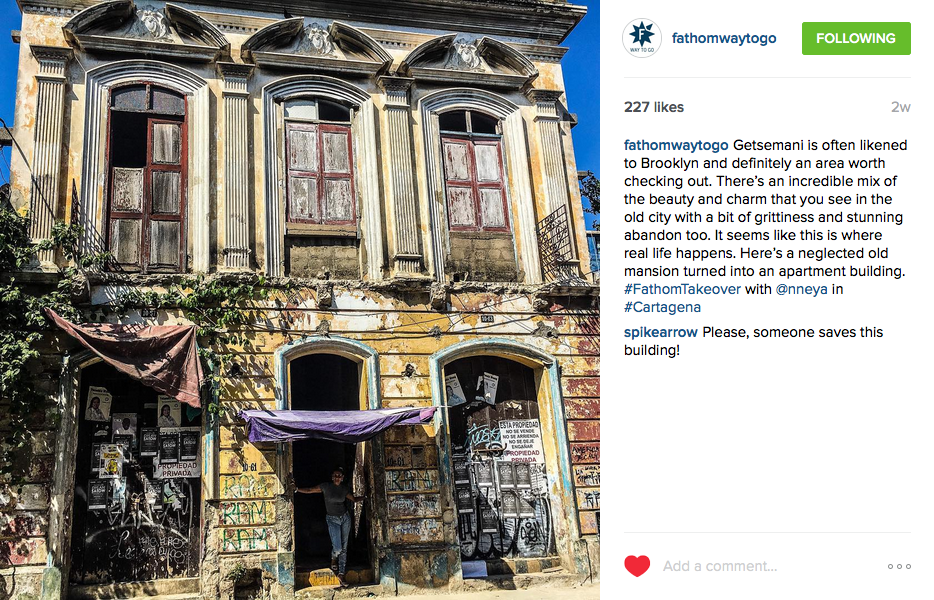
Task: Click the spikearrow comment text
Action: (x=754, y=341)
